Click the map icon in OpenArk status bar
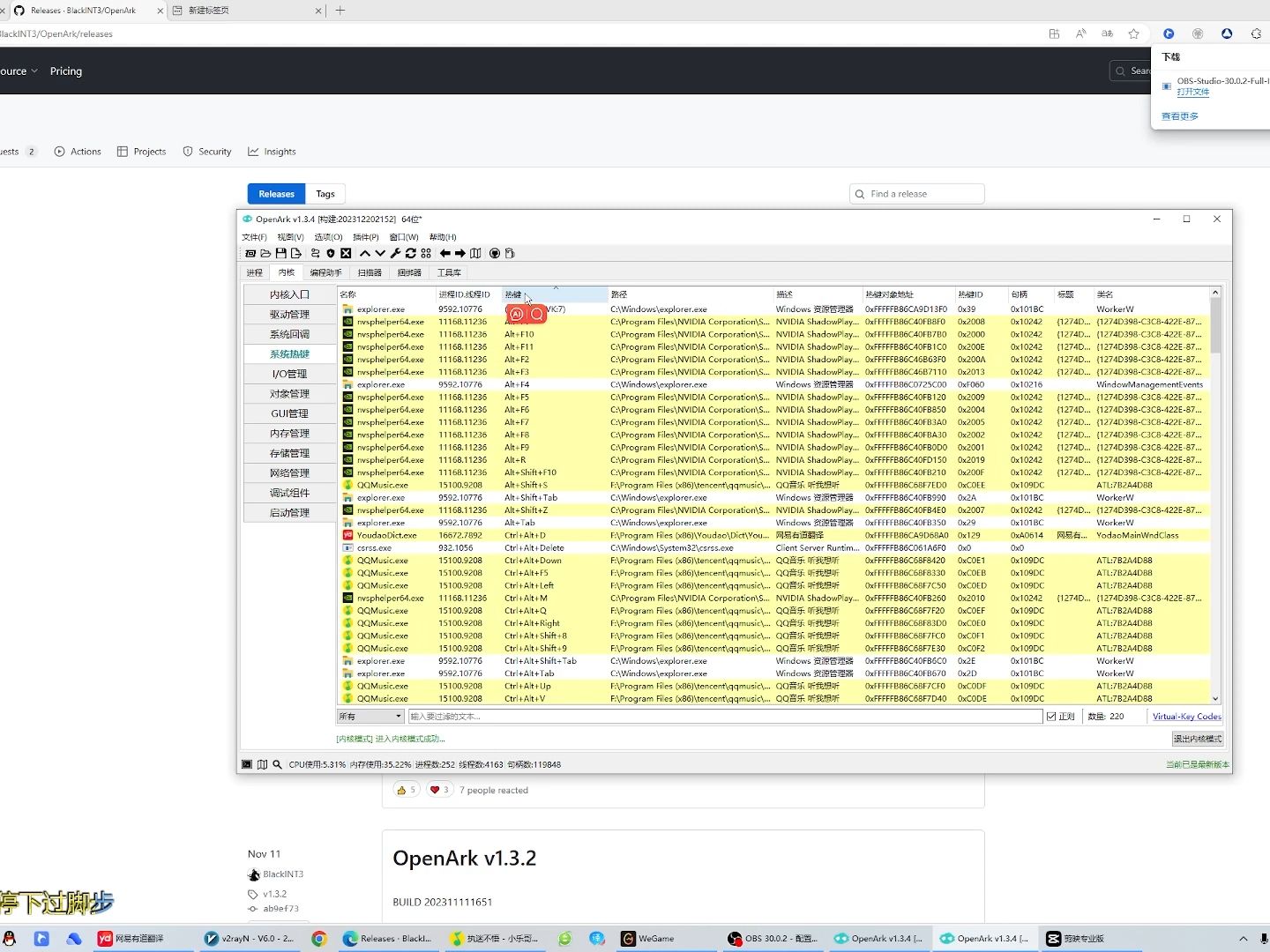 point(262,764)
